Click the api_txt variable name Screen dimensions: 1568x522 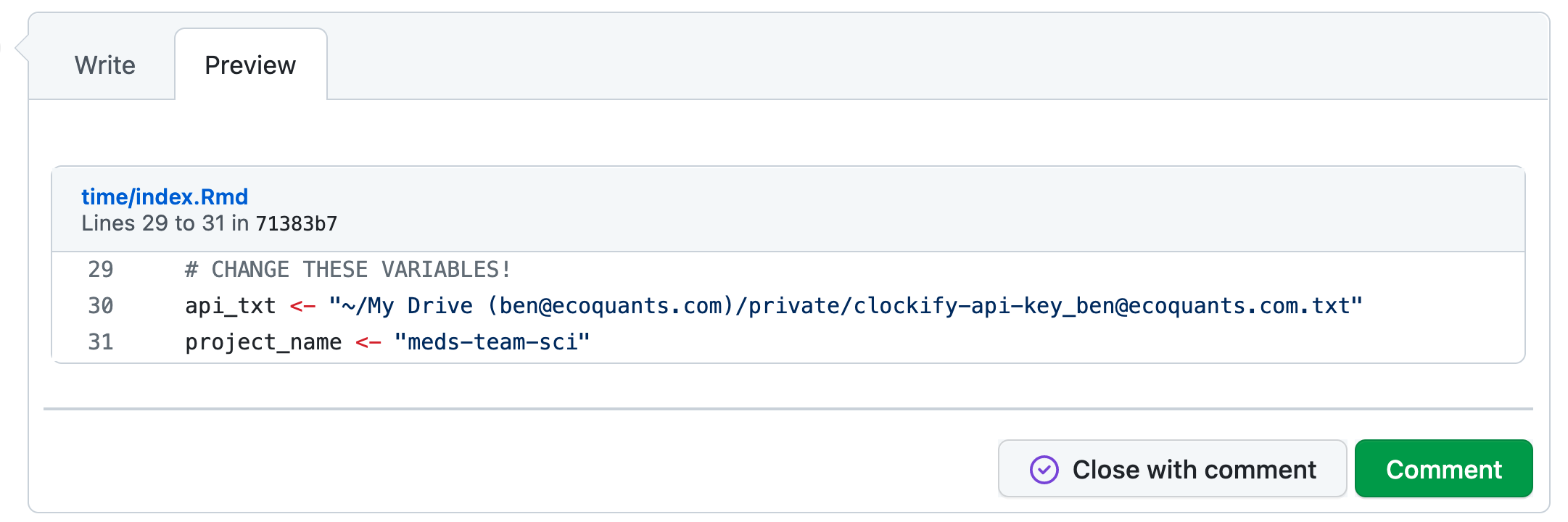point(231,306)
